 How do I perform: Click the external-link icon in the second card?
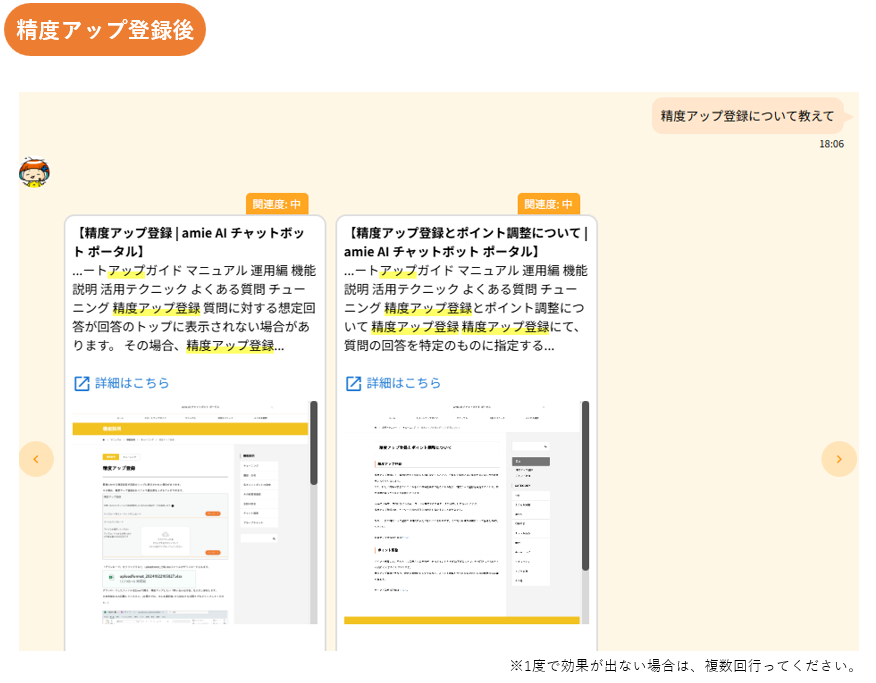click(x=353, y=383)
